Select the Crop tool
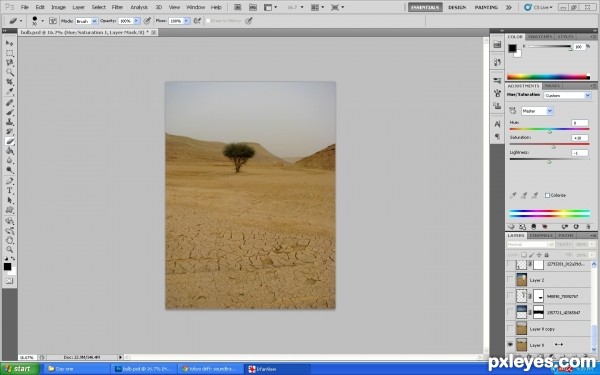The width and height of the screenshot is (600, 375). [x=10, y=82]
